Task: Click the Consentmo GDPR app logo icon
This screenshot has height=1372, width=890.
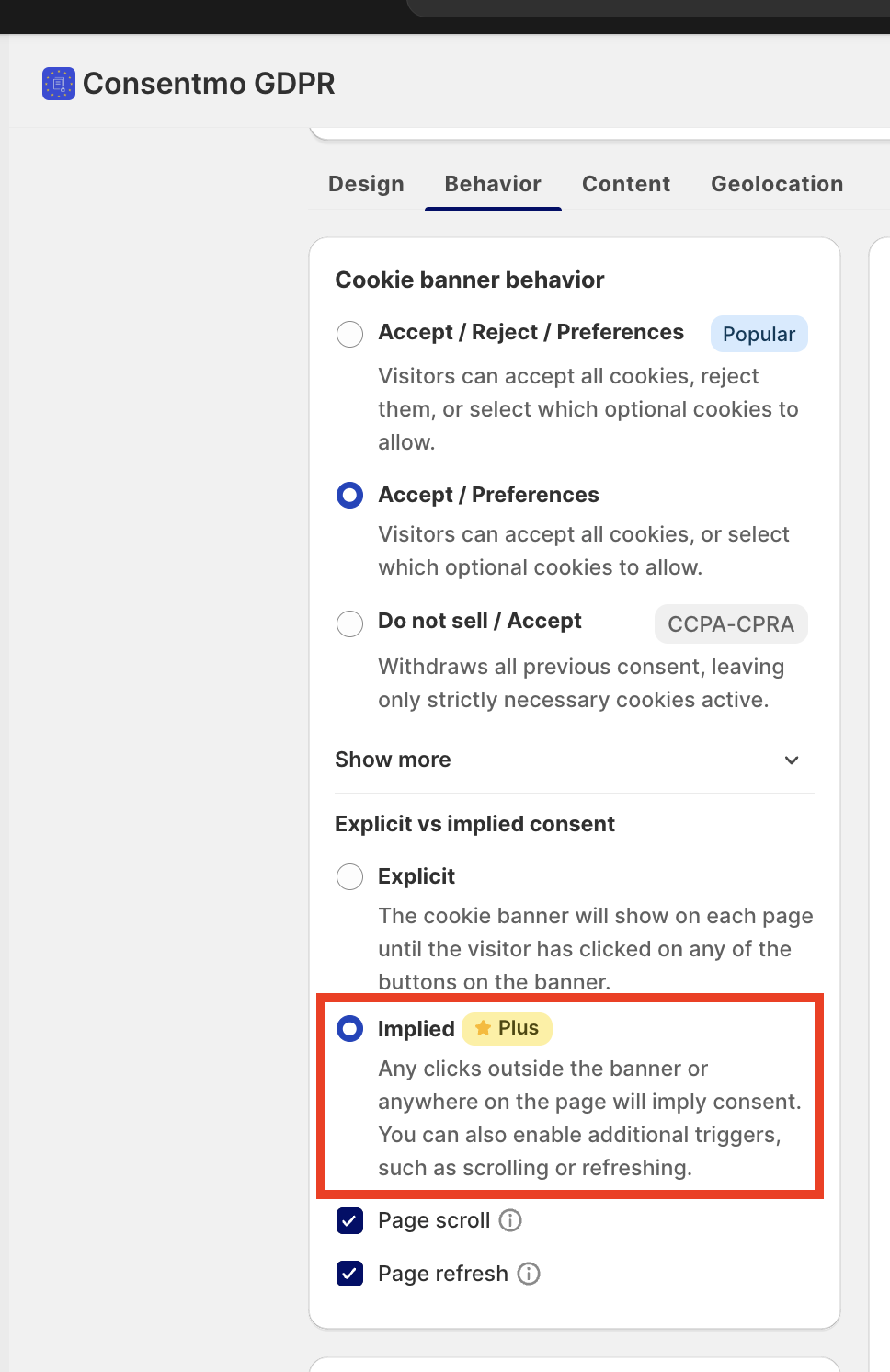Action: pyautogui.click(x=59, y=84)
